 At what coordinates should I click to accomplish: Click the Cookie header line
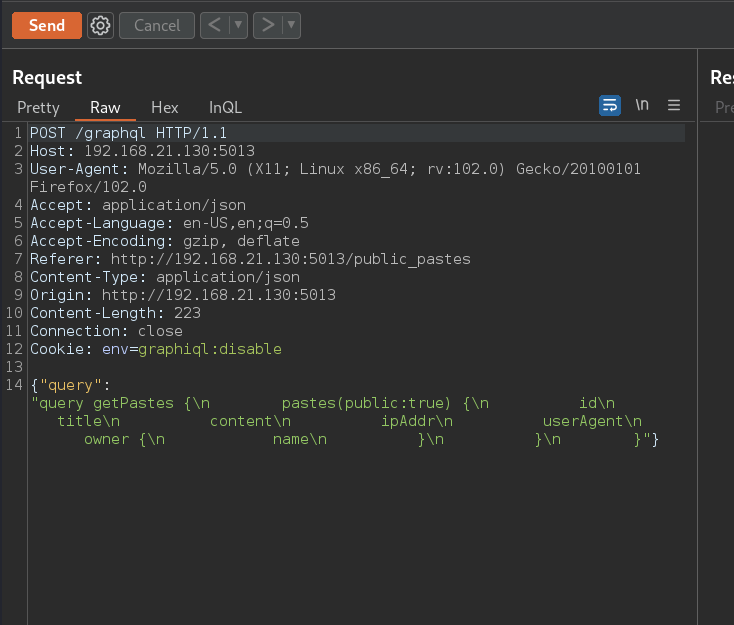click(155, 349)
